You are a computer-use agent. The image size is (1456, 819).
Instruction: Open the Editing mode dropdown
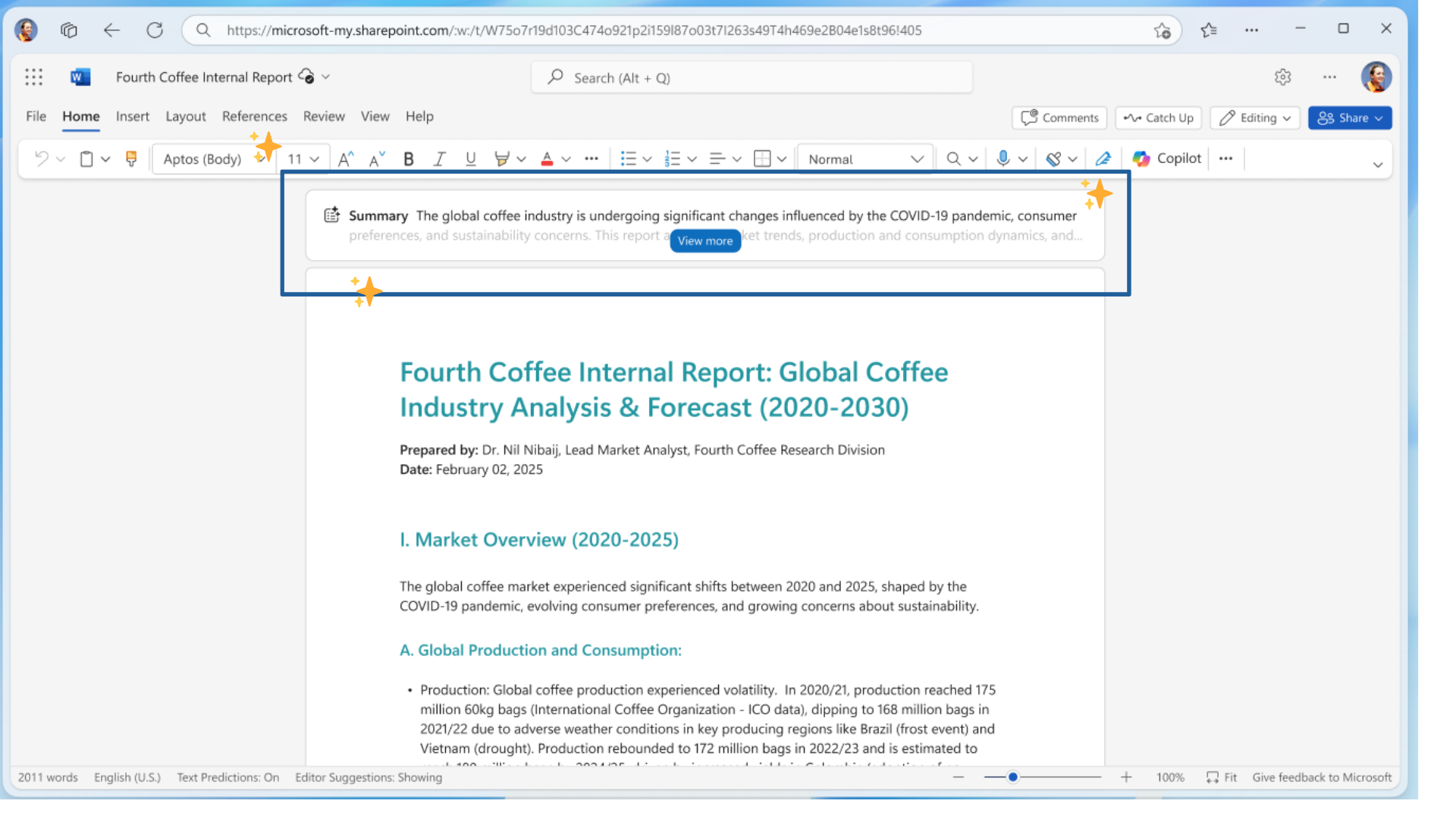coord(1255,118)
